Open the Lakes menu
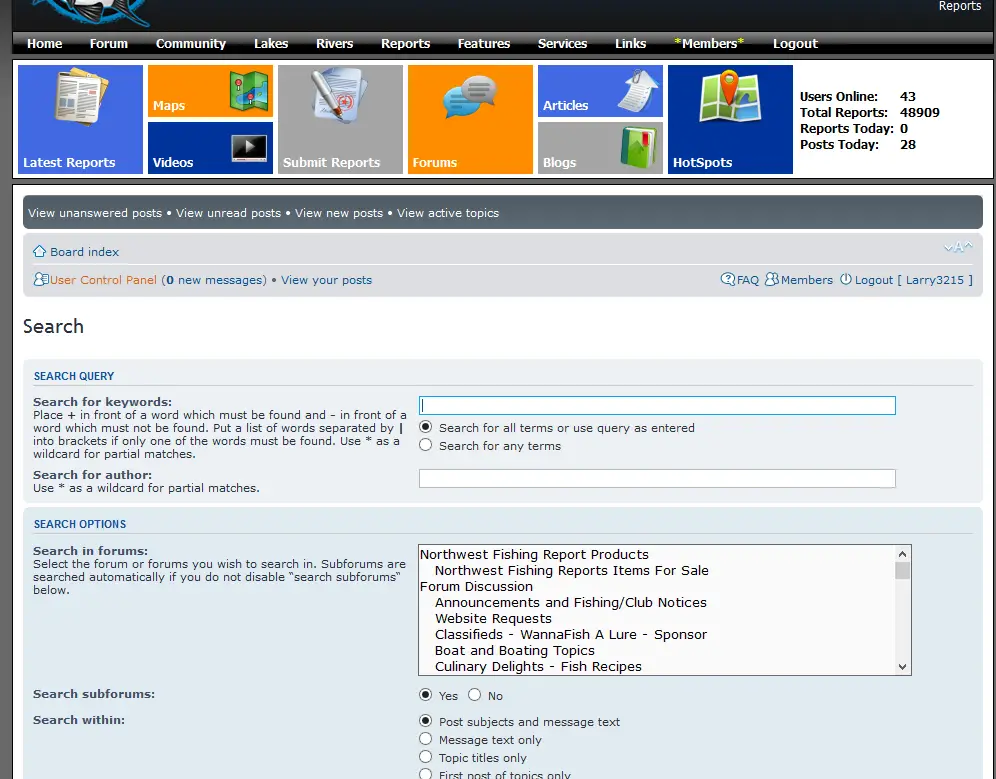This screenshot has width=996, height=779. [x=271, y=44]
